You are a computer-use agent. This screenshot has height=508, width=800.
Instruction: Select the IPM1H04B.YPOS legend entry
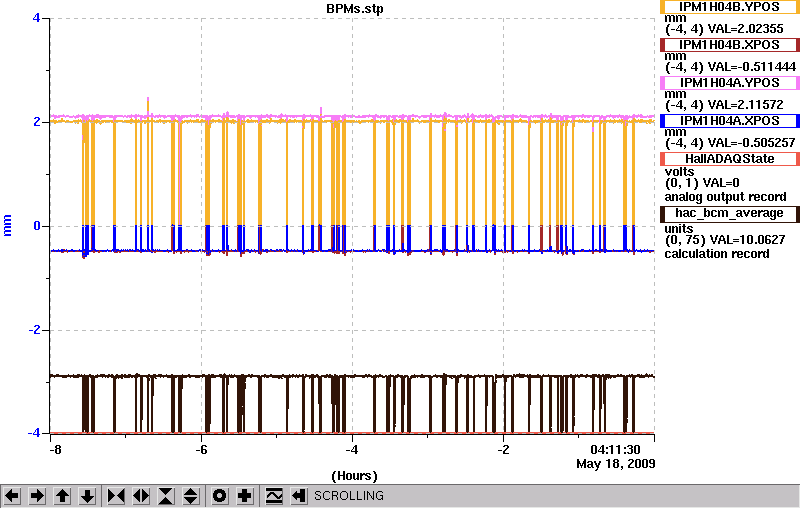point(730,7)
